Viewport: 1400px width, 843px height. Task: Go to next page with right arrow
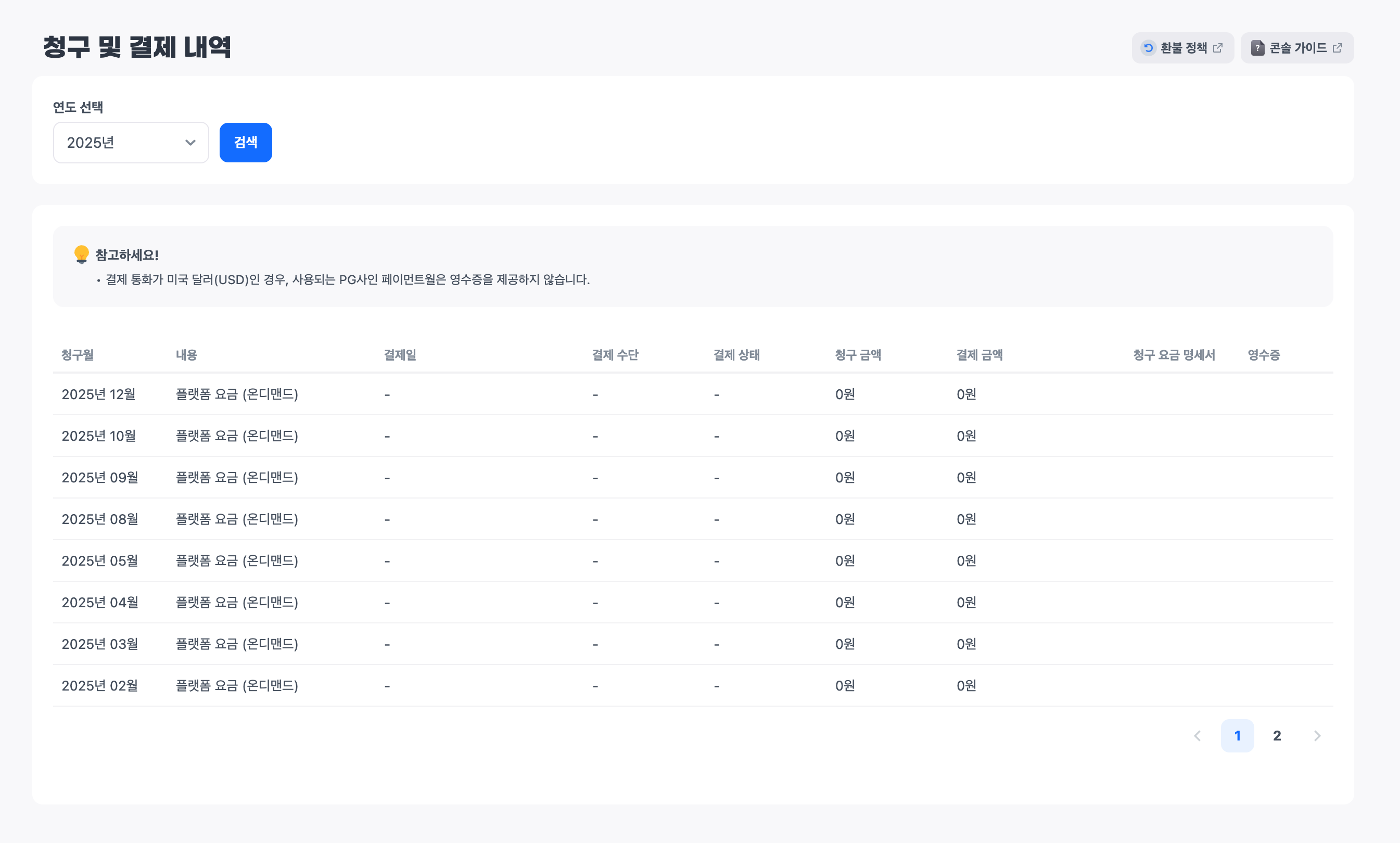coord(1317,736)
